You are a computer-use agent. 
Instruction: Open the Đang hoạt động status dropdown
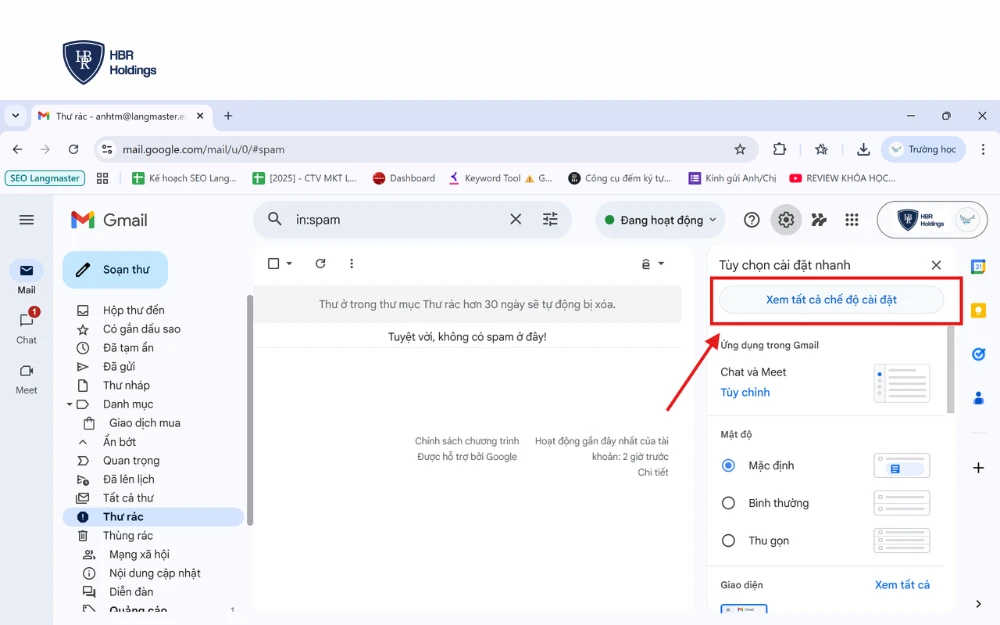tap(660, 220)
